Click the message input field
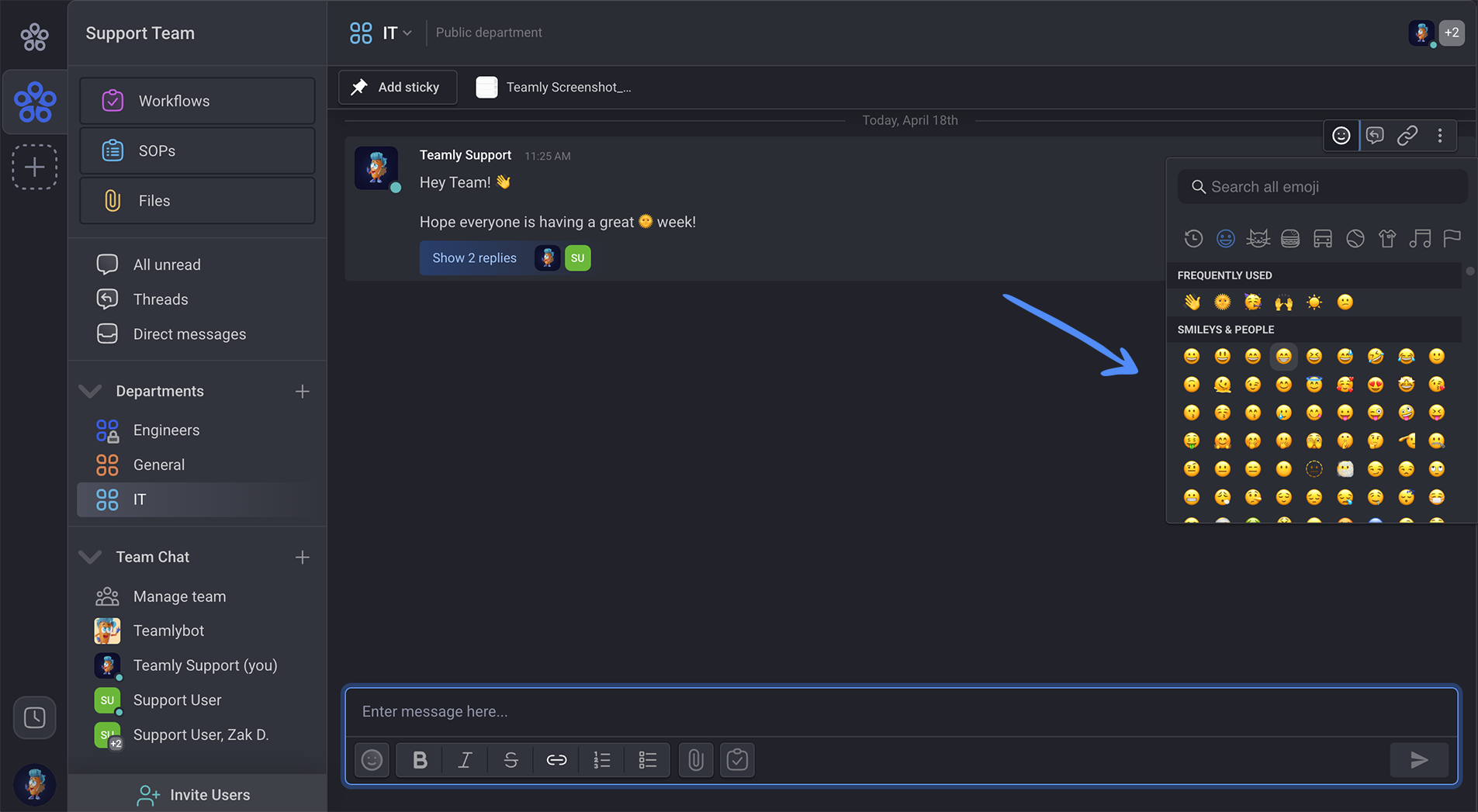This screenshot has height=812, width=1478. click(902, 712)
